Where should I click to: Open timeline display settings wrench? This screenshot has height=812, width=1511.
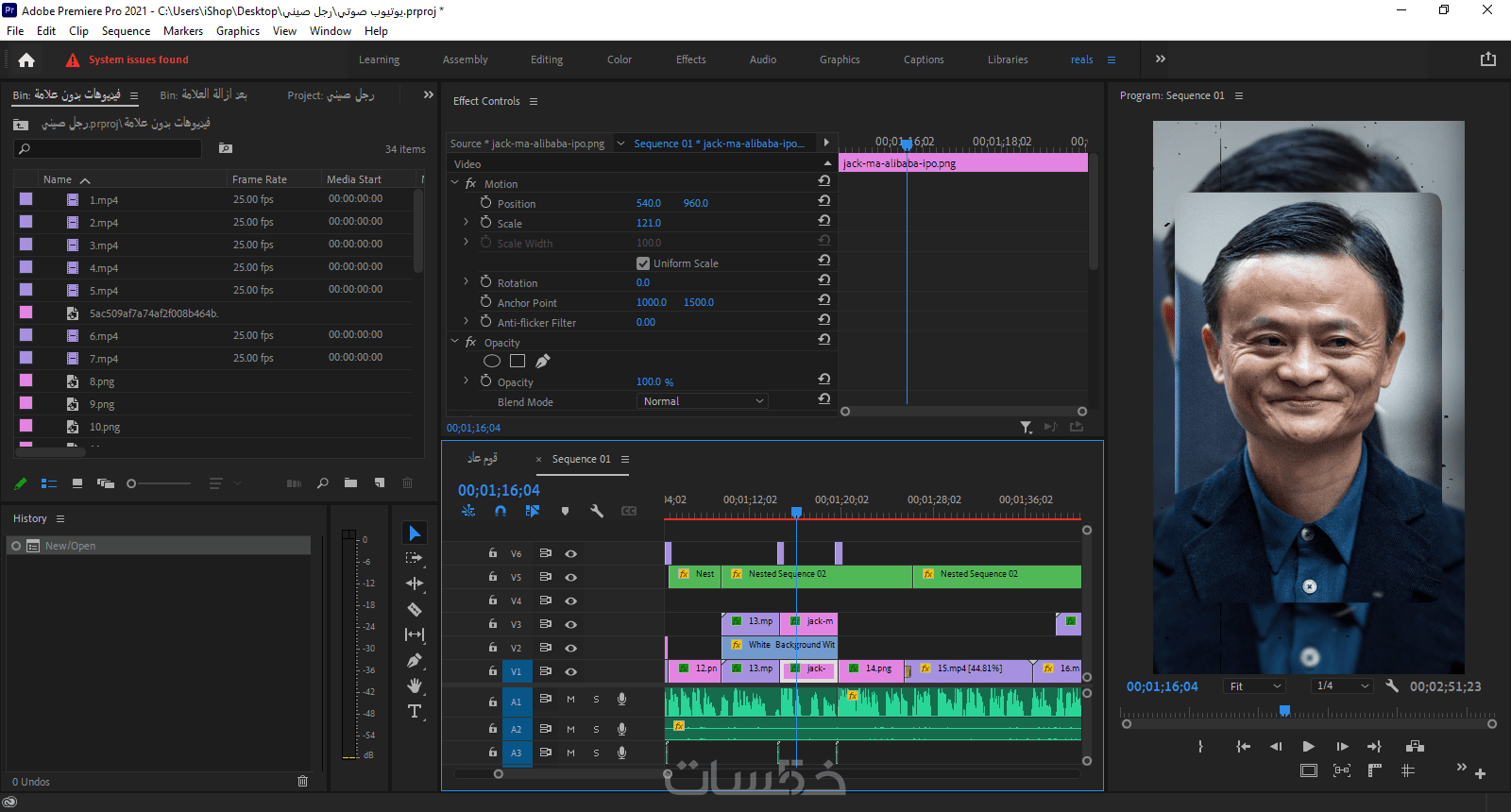[597, 511]
